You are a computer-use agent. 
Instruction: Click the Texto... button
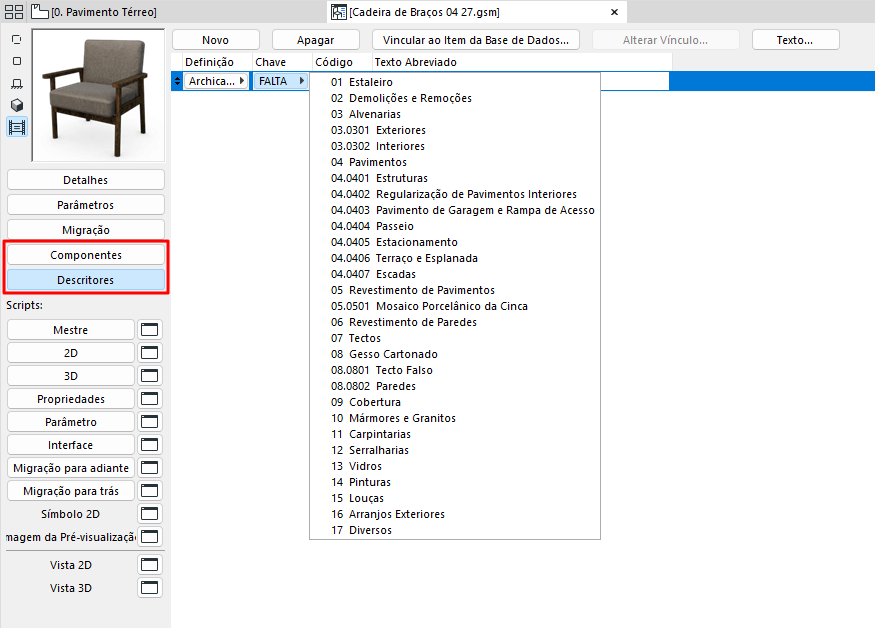click(x=795, y=40)
